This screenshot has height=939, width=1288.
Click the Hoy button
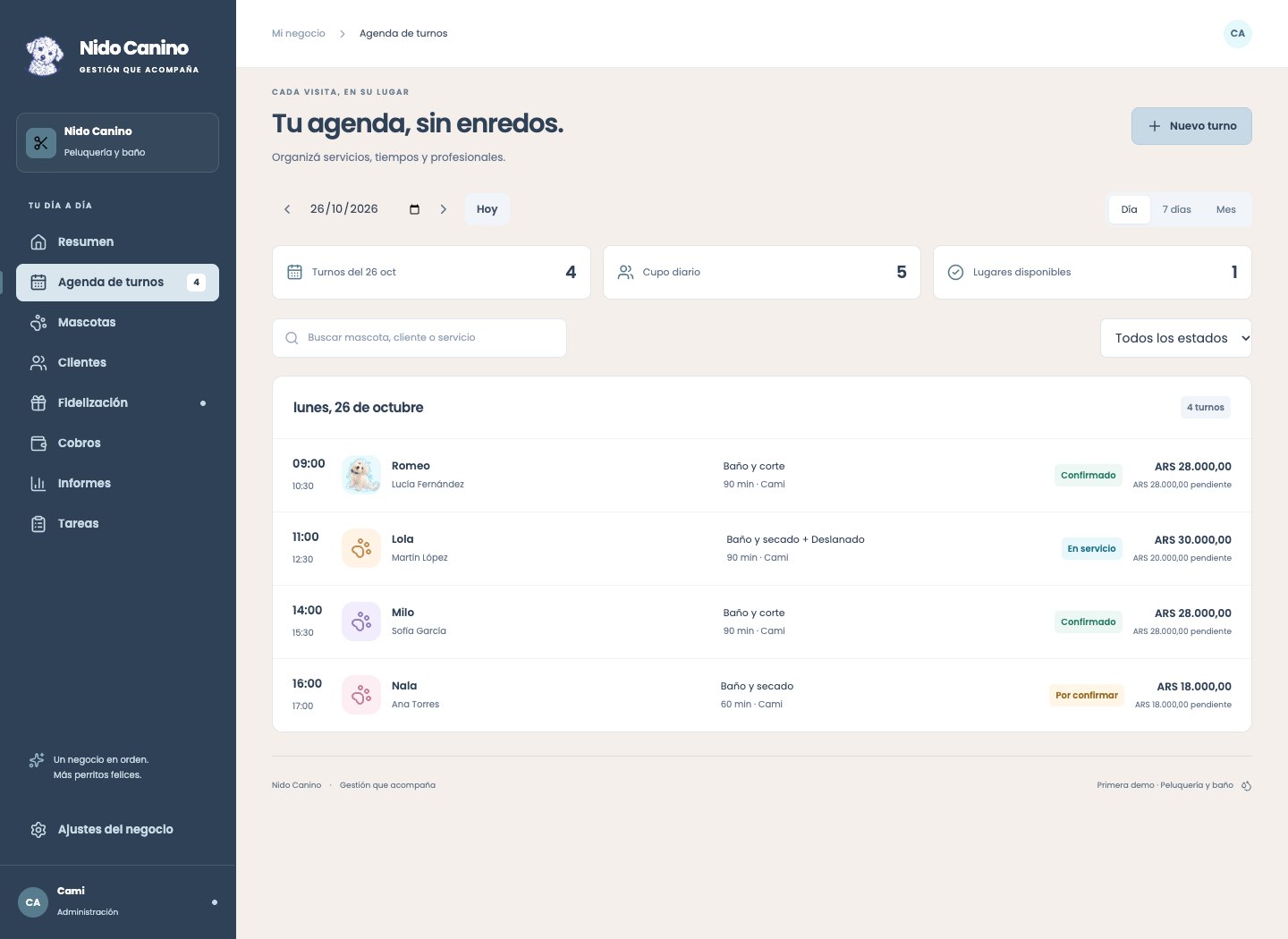(x=487, y=209)
